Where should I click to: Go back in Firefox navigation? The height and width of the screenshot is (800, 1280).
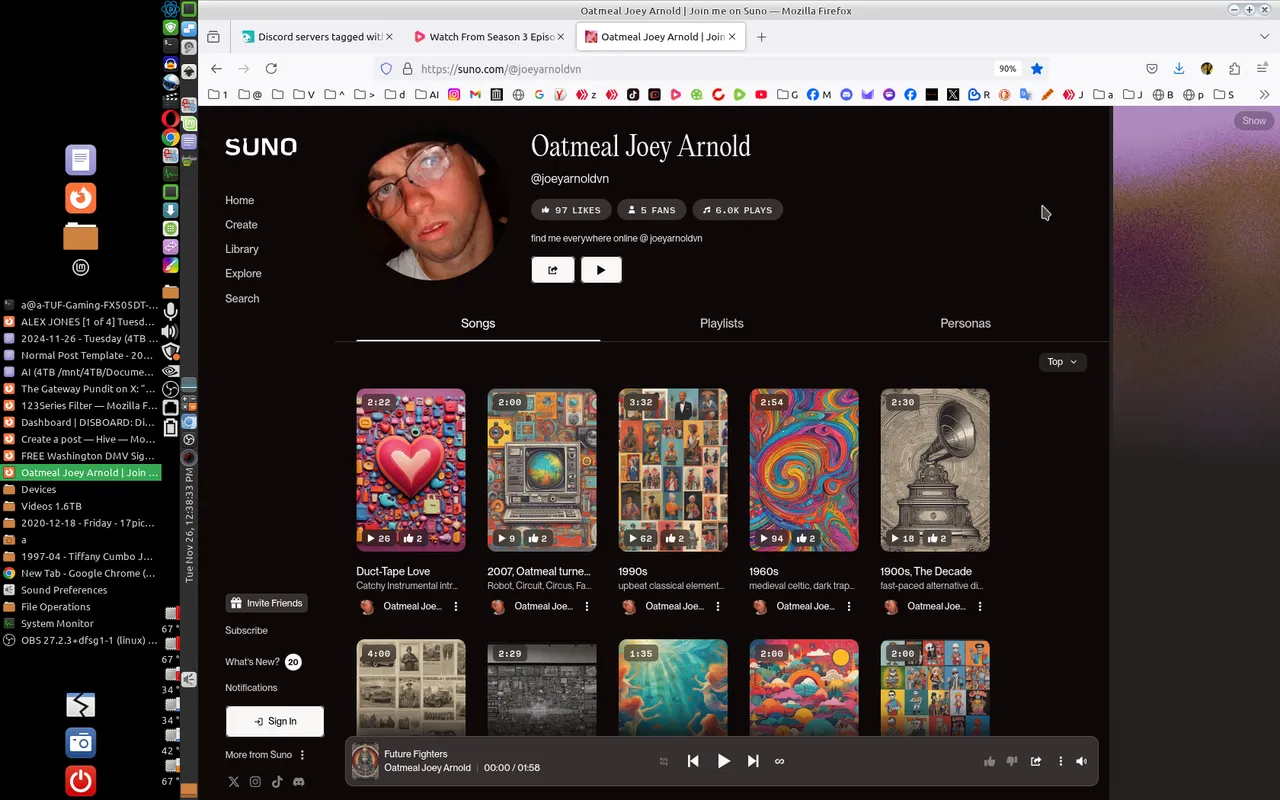[217, 69]
